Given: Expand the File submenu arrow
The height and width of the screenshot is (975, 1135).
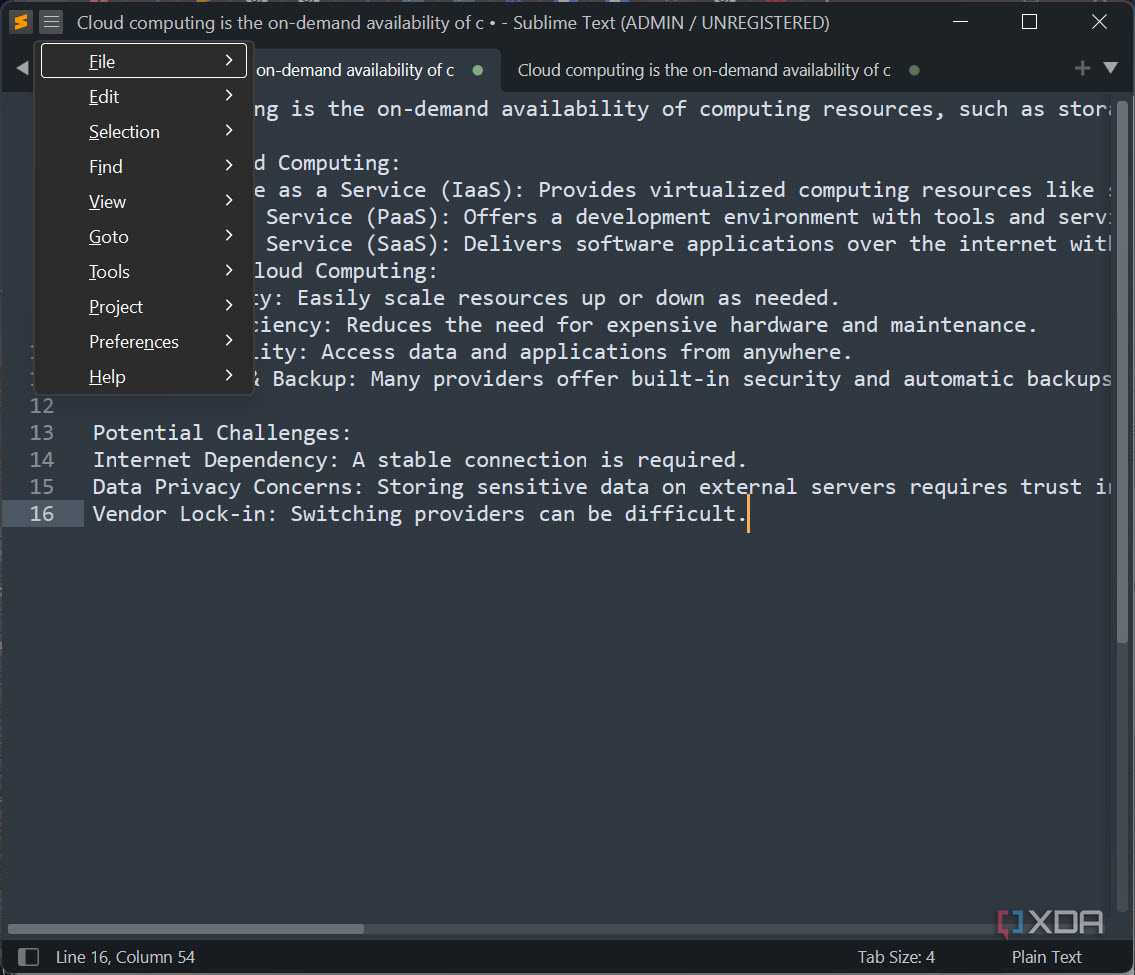Looking at the screenshot, I should (x=229, y=60).
